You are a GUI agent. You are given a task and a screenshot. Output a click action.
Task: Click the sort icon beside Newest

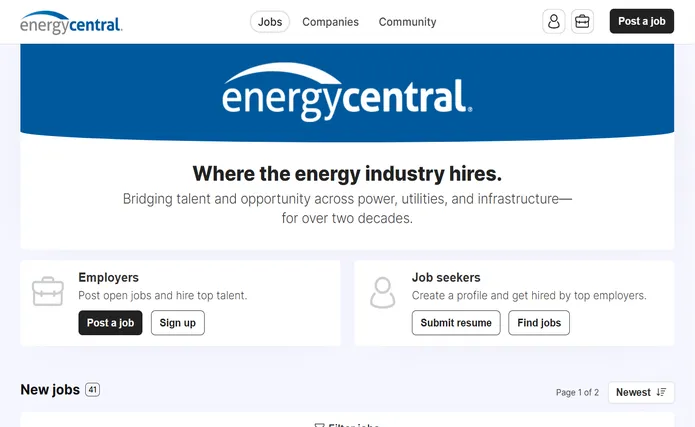(x=661, y=392)
